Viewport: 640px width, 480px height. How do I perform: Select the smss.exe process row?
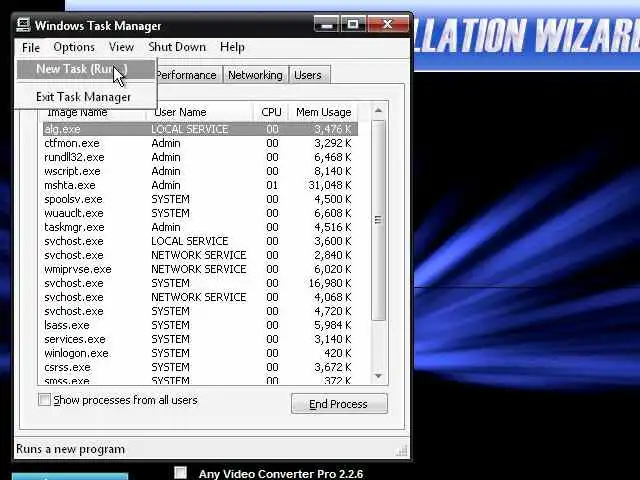coord(200,380)
